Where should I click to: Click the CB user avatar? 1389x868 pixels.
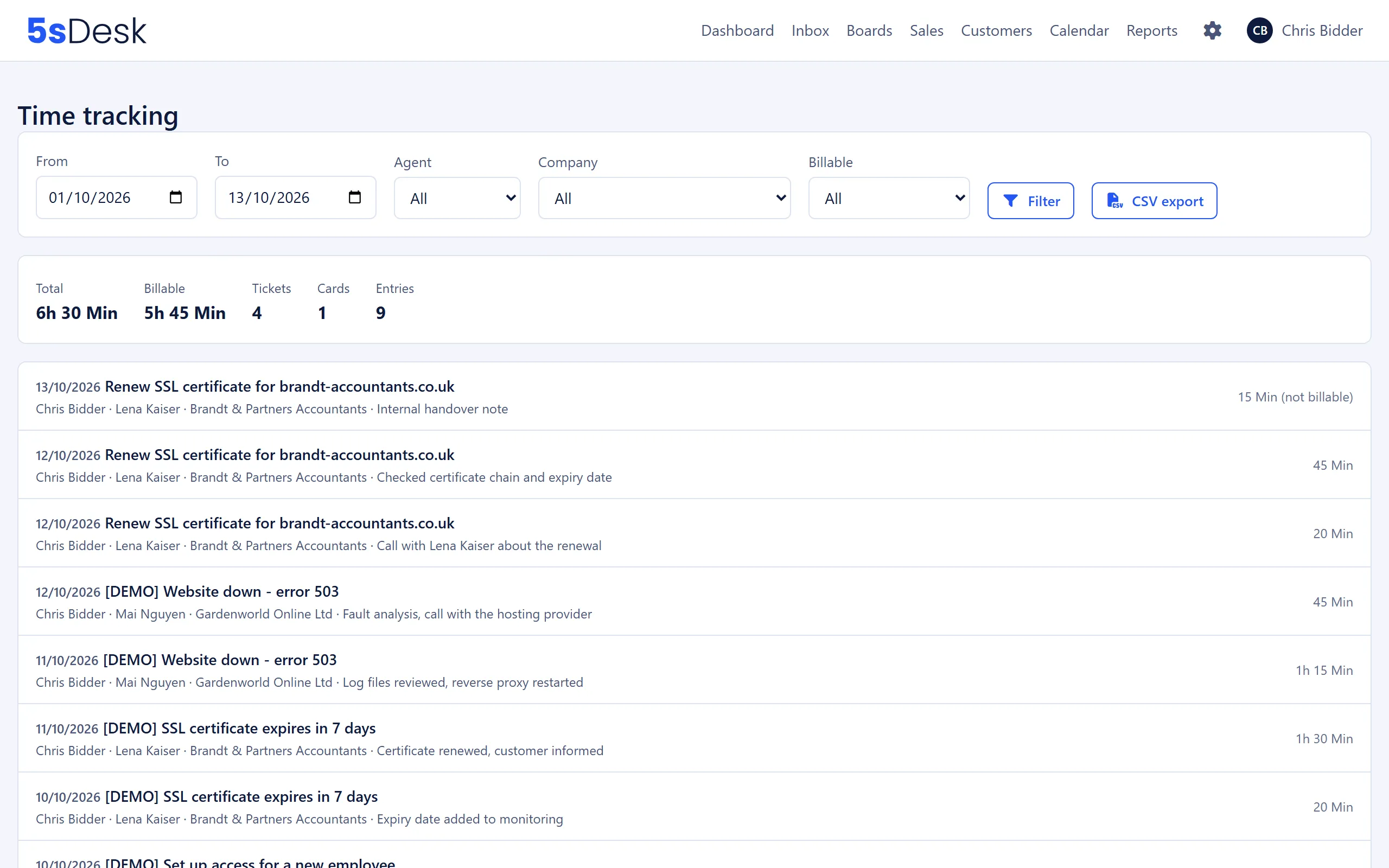point(1259,30)
